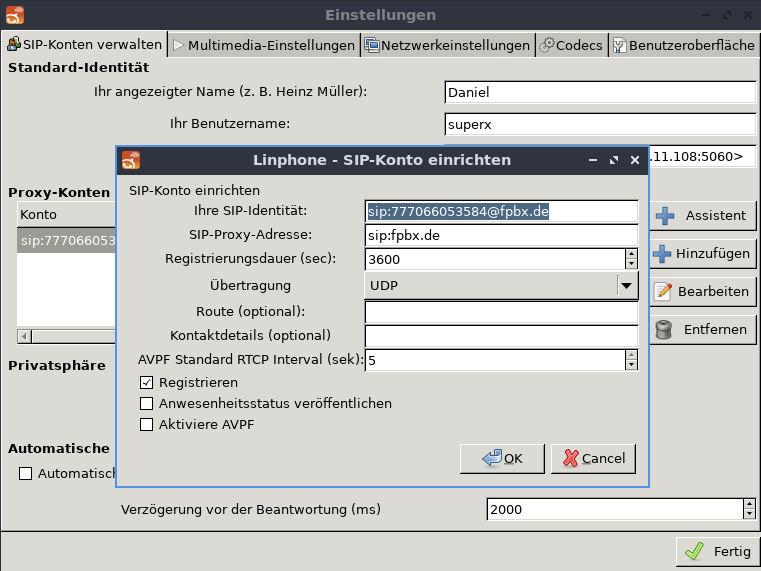The image size is (761, 571).
Task: Increase Verzögerung vor der Beantwortung value
Action: click(x=749, y=504)
